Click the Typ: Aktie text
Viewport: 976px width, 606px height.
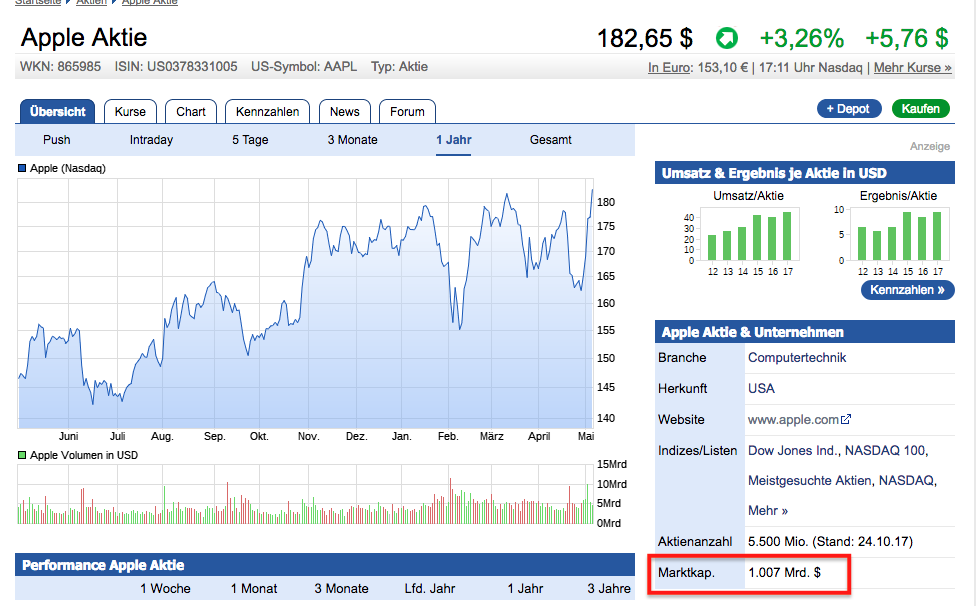pos(400,67)
